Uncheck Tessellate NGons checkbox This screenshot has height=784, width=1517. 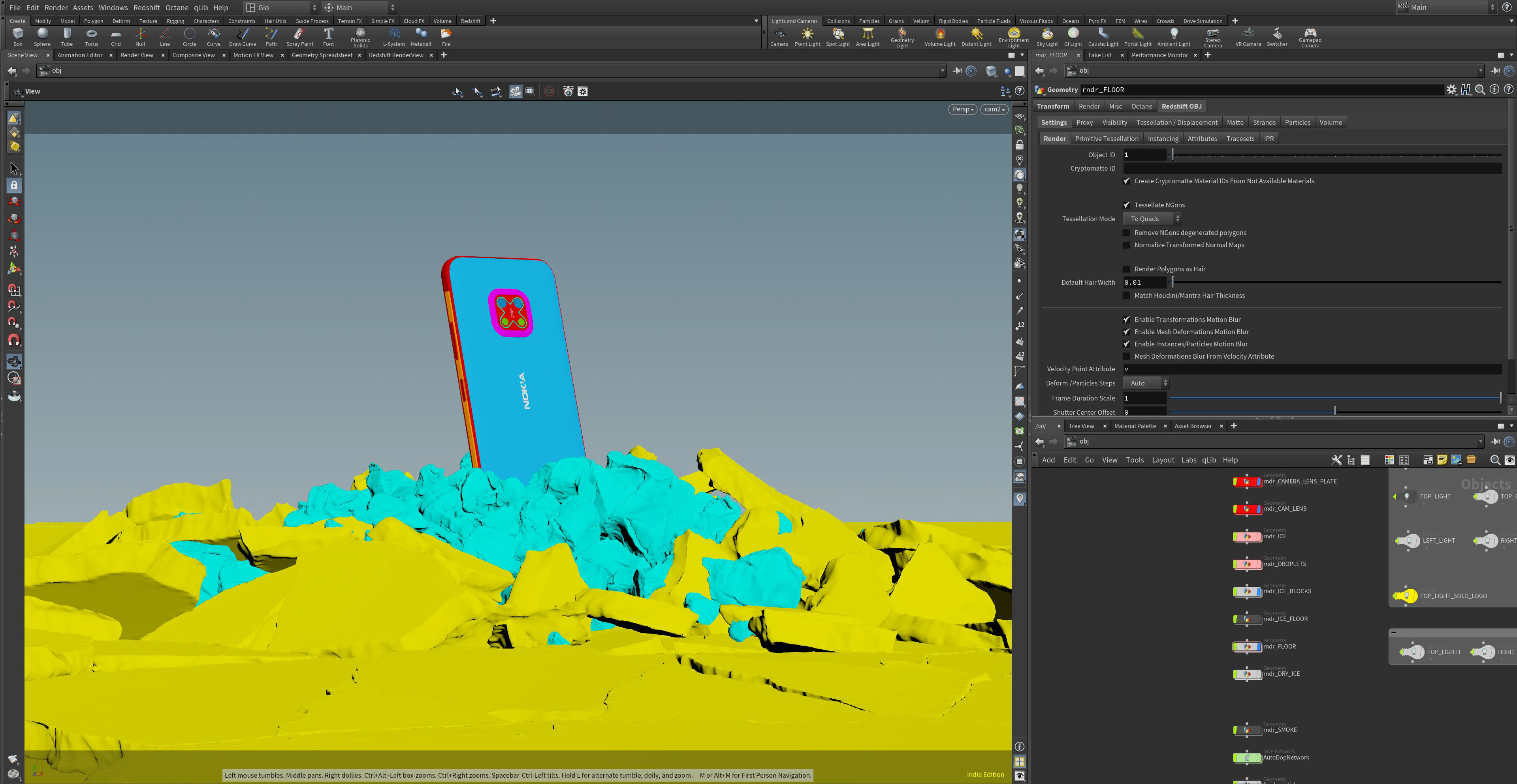1127,205
